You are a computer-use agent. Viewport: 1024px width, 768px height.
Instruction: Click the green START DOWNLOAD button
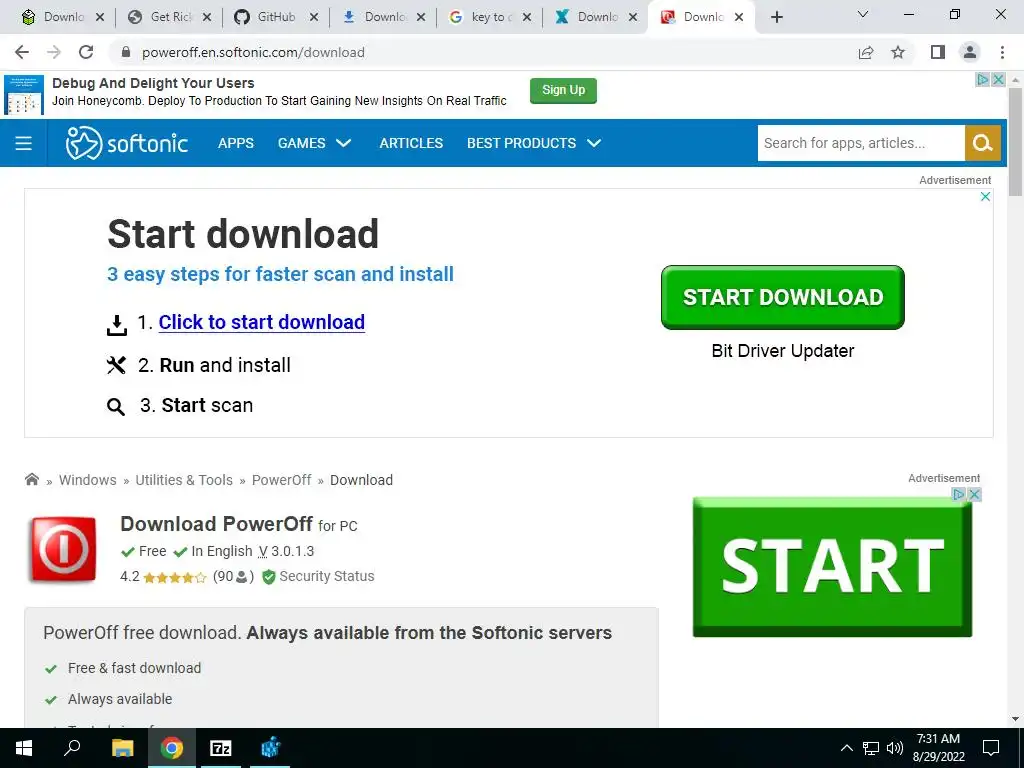(782, 297)
